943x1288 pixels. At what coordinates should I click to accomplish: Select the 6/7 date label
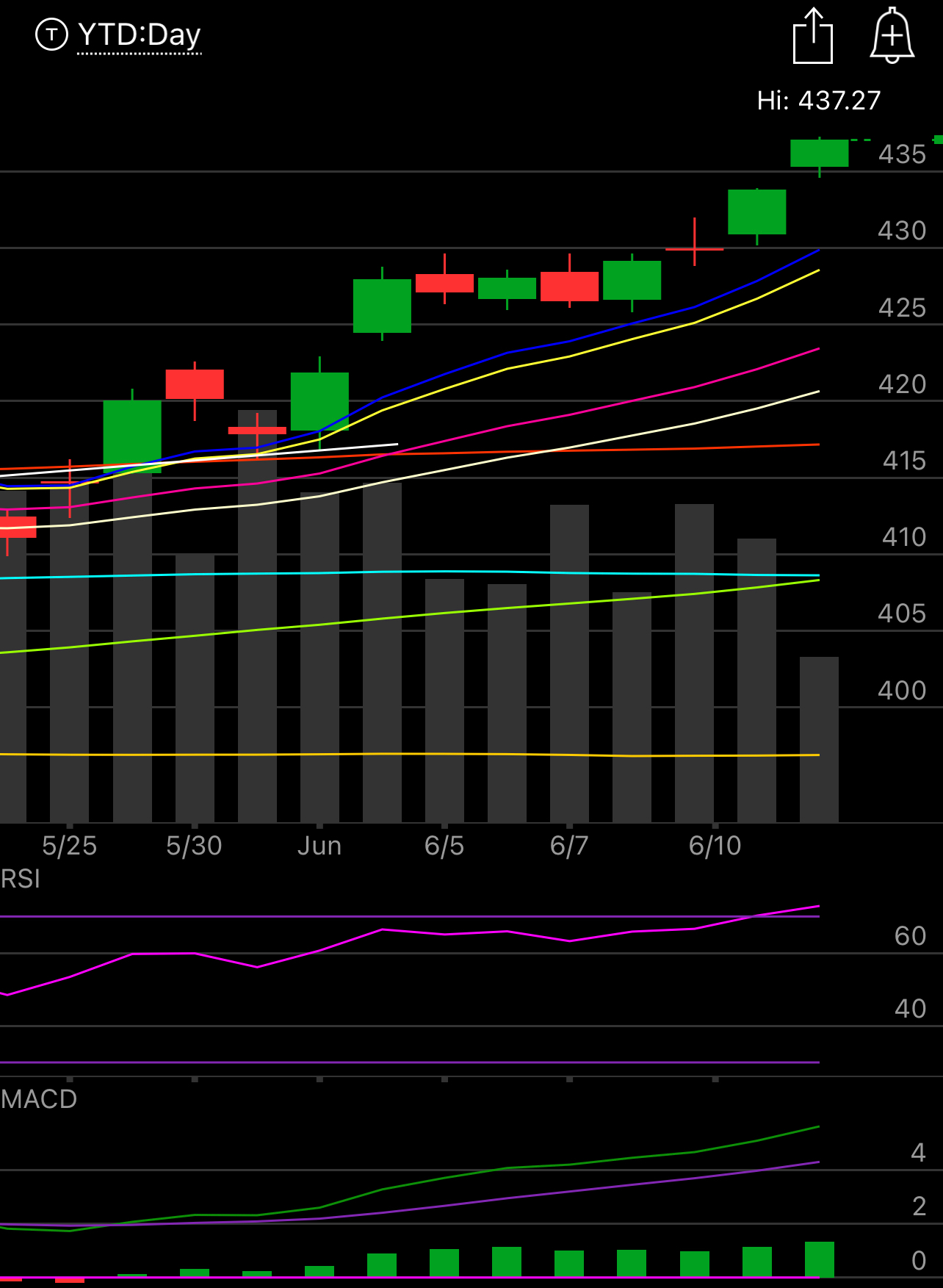pos(569,846)
